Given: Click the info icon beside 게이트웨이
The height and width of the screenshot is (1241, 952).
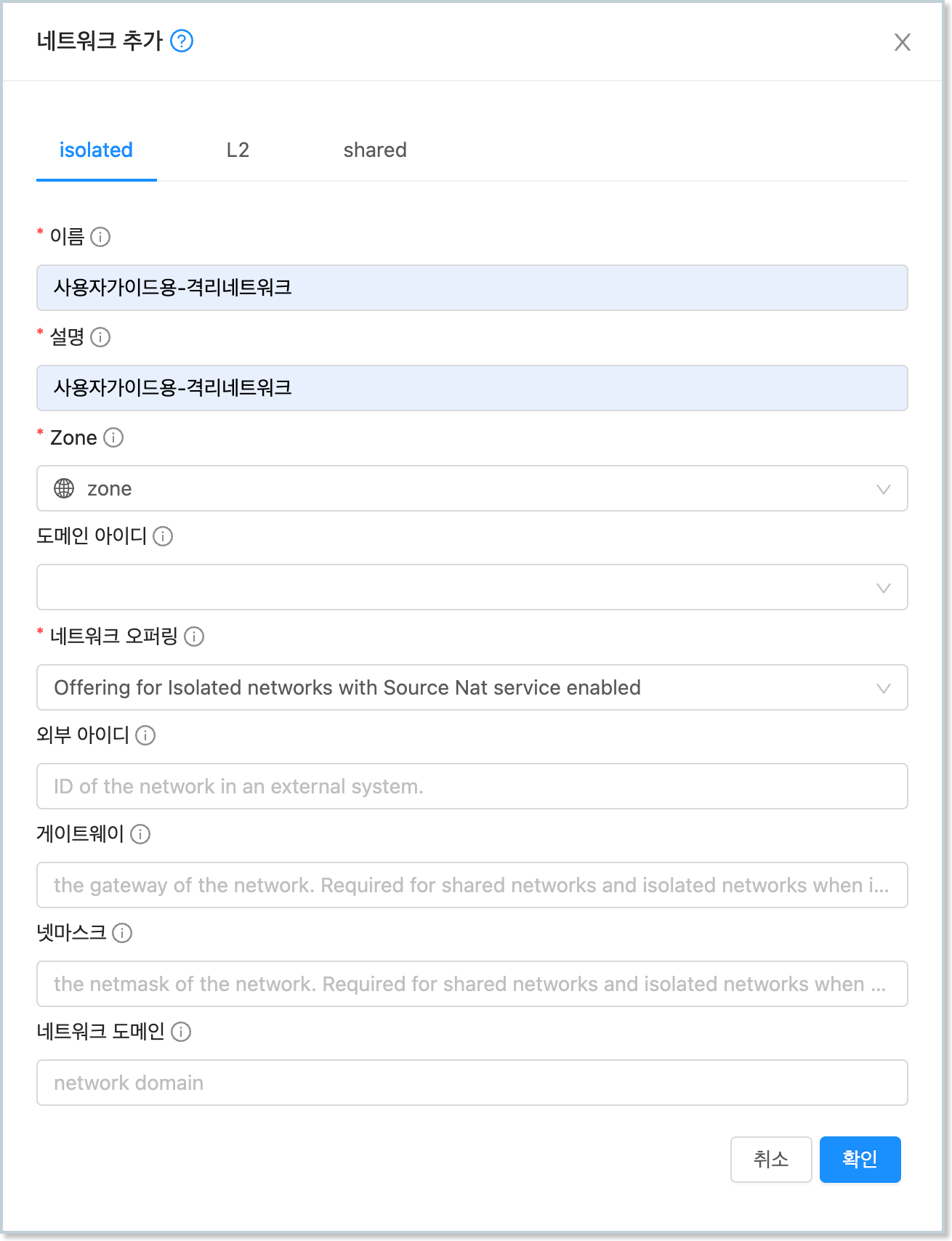Looking at the screenshot, I should (140, 834).
